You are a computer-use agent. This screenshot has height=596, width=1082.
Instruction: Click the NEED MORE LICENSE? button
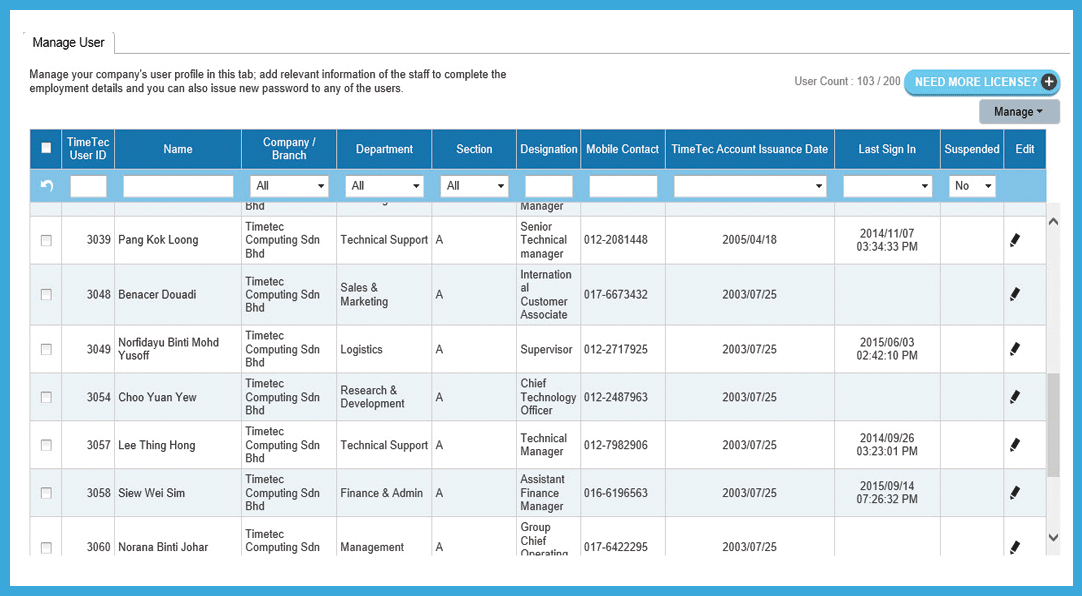(982, 82)
